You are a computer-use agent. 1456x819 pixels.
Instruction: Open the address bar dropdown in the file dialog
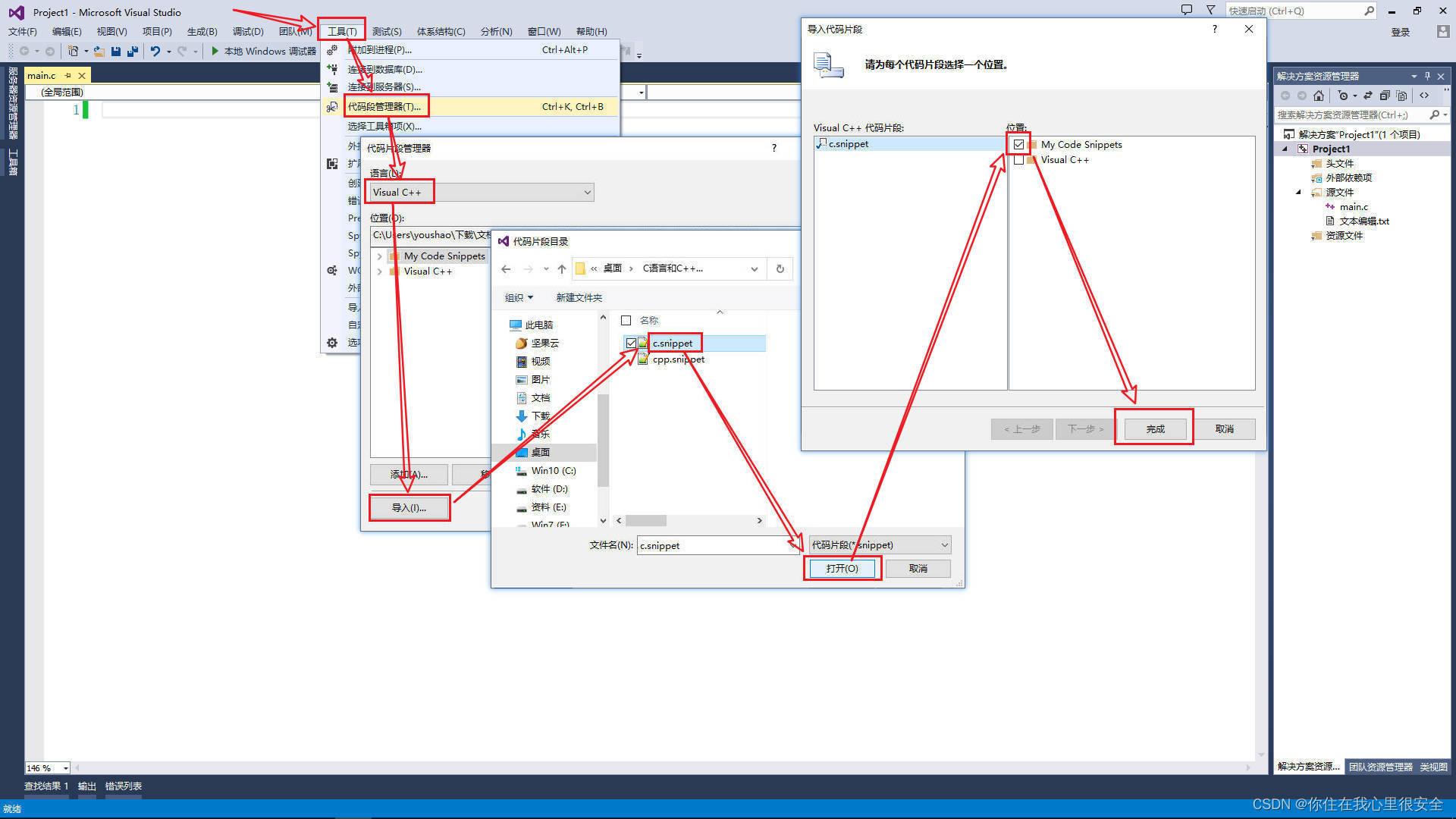point(754,268)
